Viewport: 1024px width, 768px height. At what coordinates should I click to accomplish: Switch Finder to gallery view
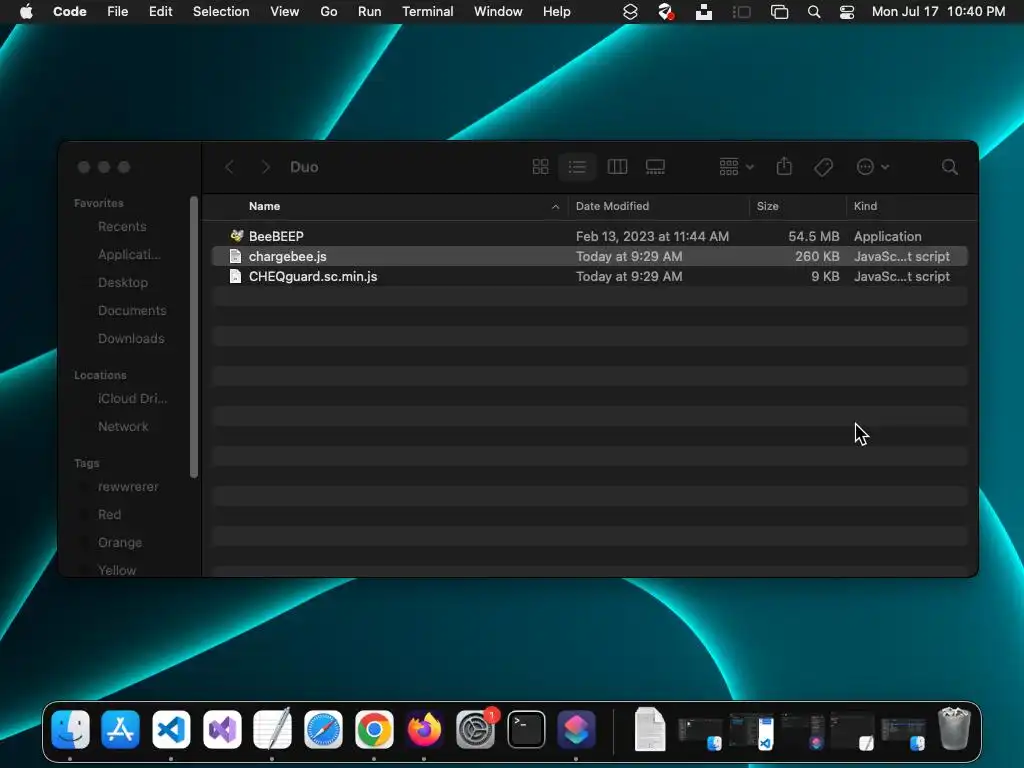pos(655,167)
